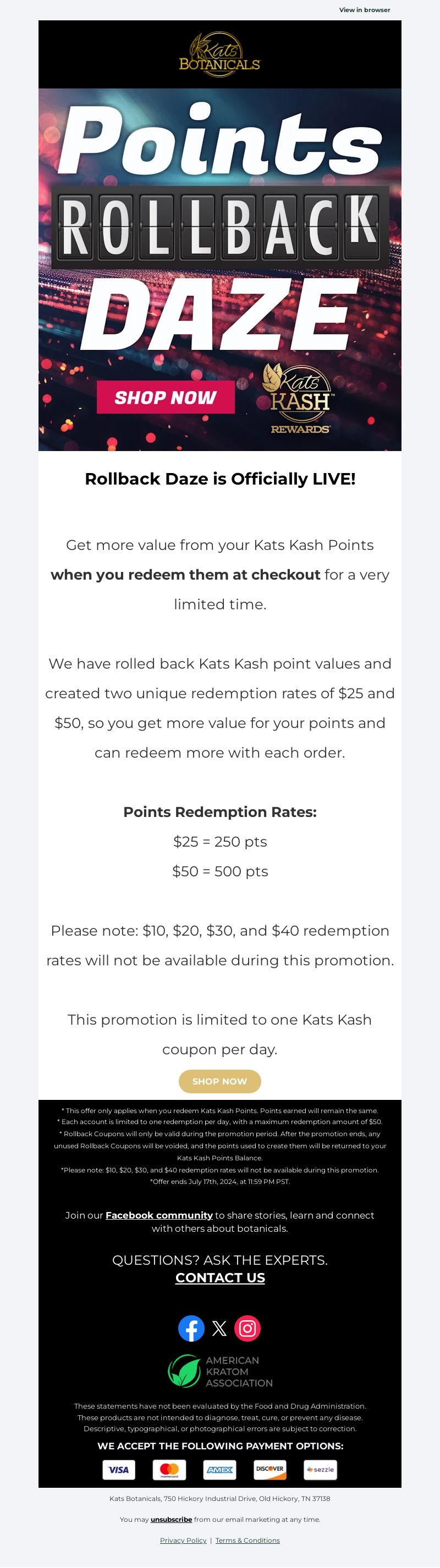Click the Kats Botanicals header logo
Screen dimensions: 440x1568
point(219,55)
